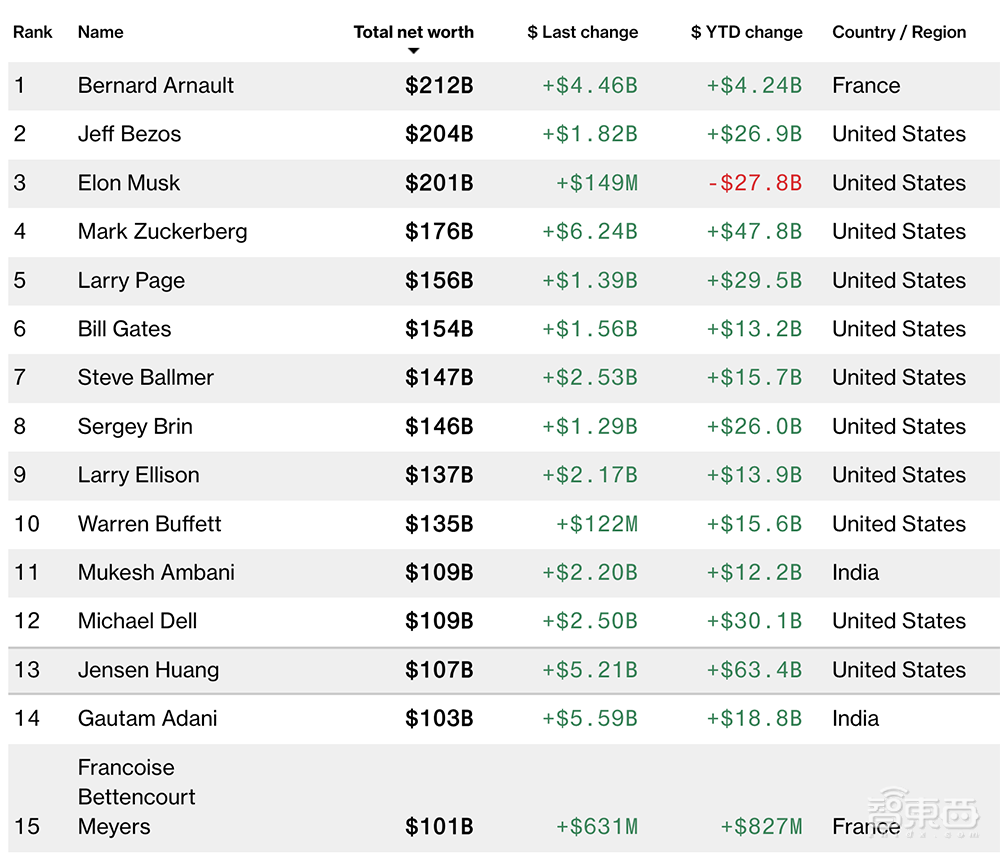Click Francoise Bettencourt Meyers name
This screenshot has height=857, width=1000.
tap(136, 797)
